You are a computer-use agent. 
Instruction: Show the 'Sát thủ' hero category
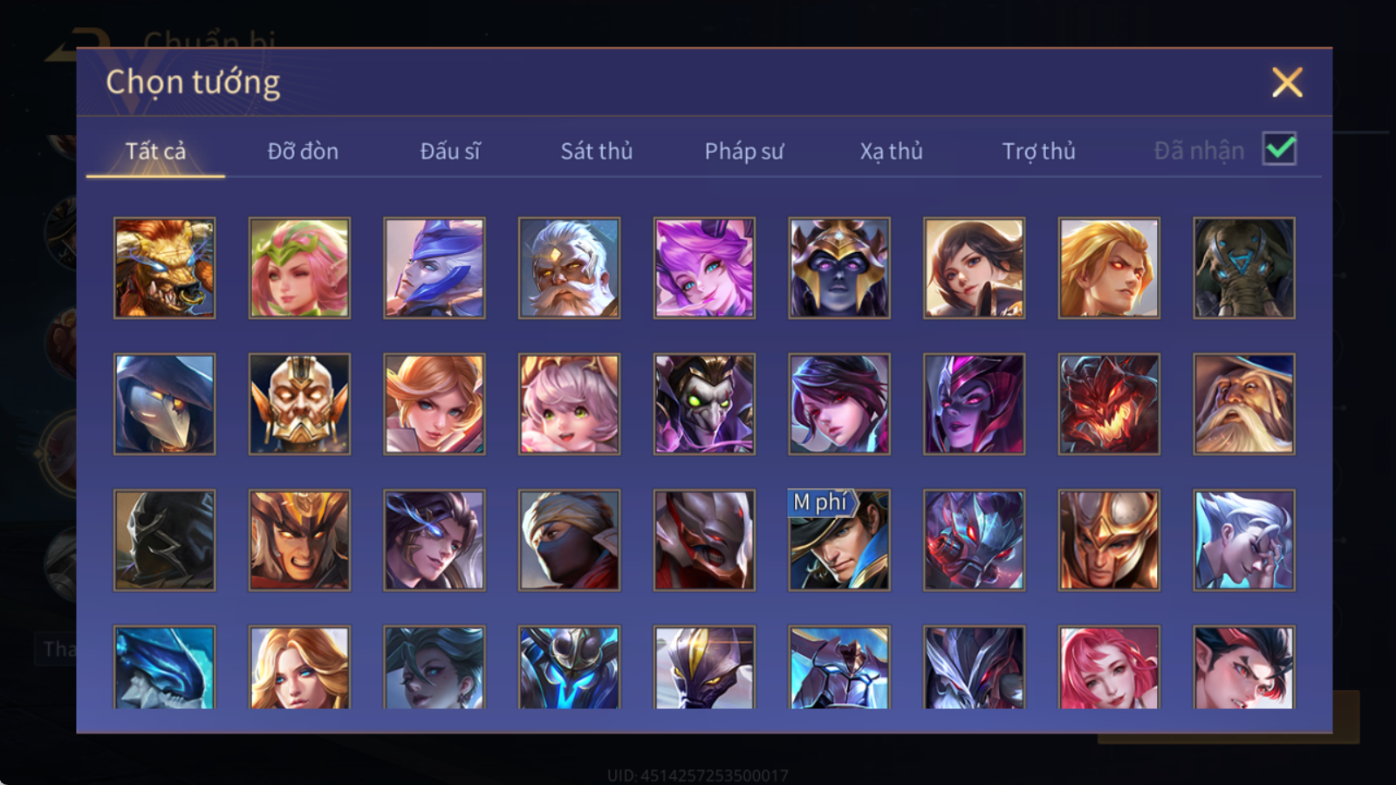[596, 151]
